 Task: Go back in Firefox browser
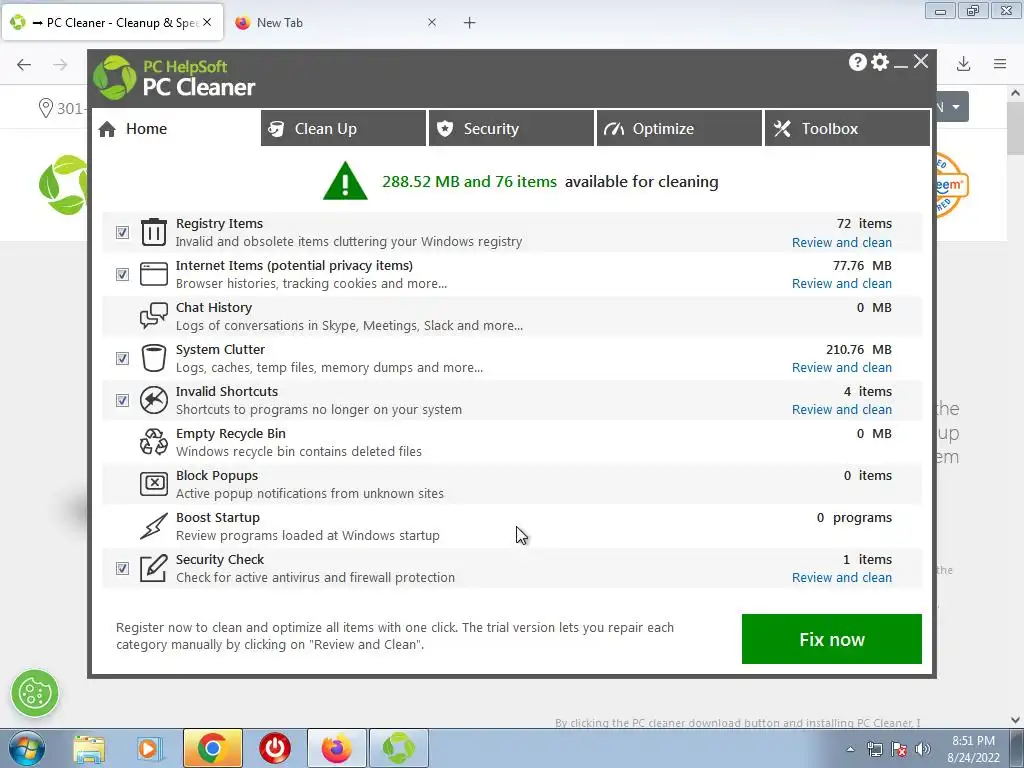click(x=24, y=64)
